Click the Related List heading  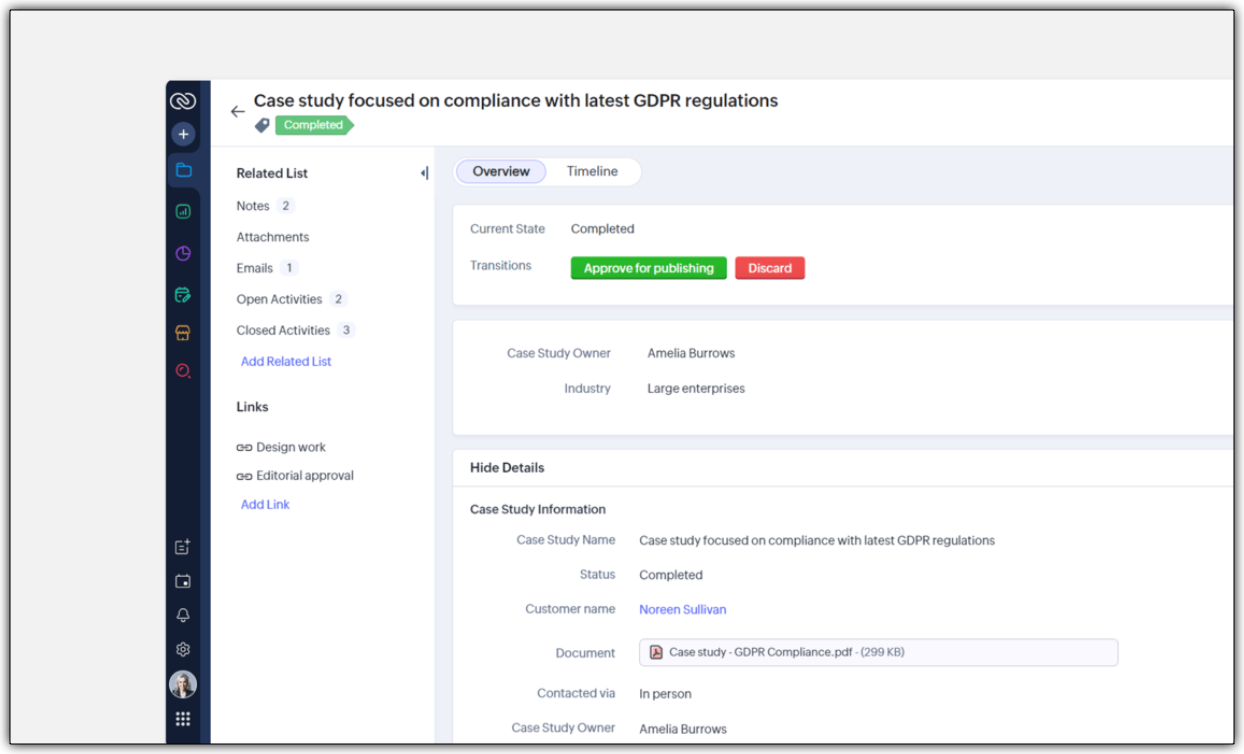(x=272, y=173)
